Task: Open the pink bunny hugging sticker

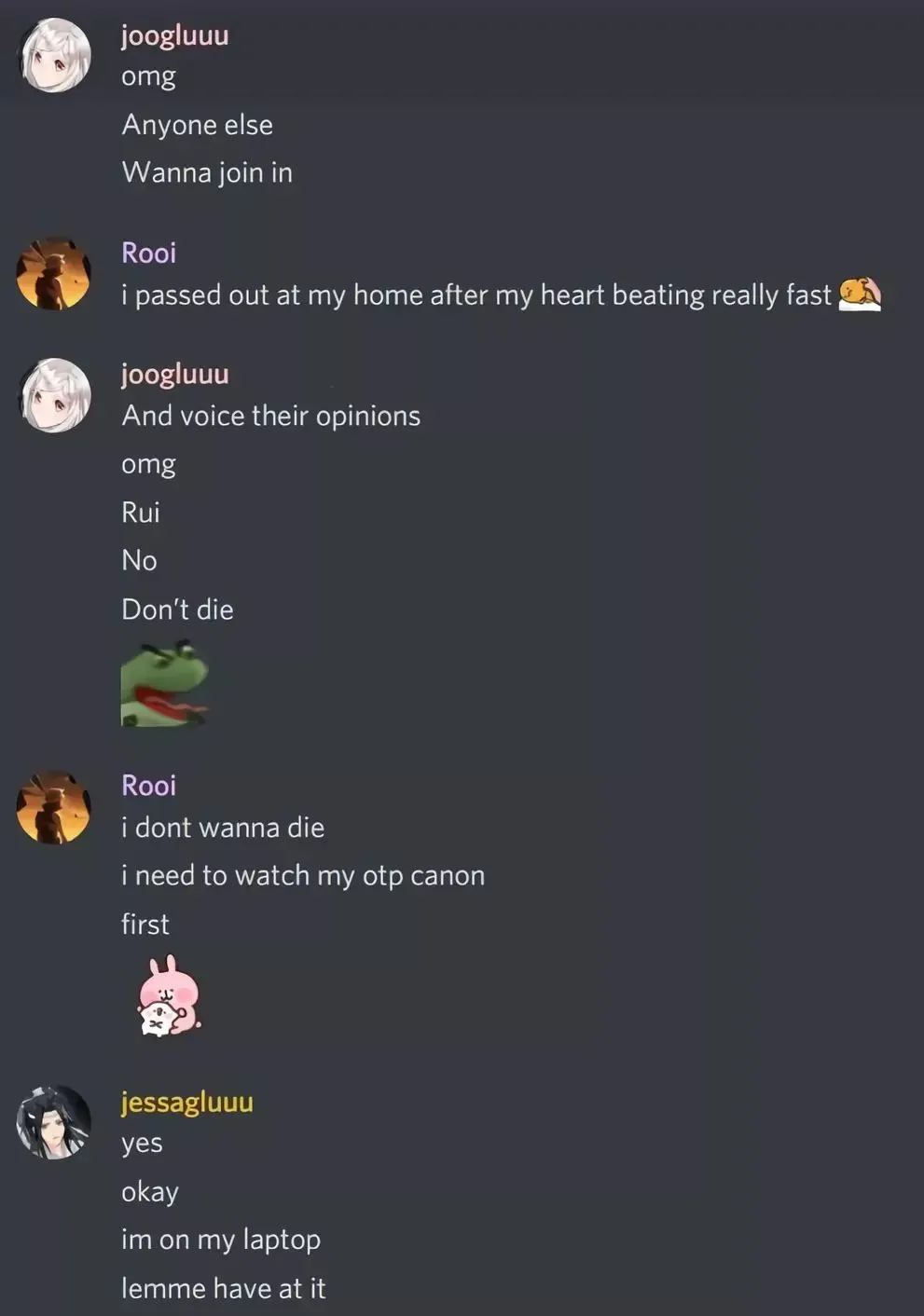Action: 170,995
